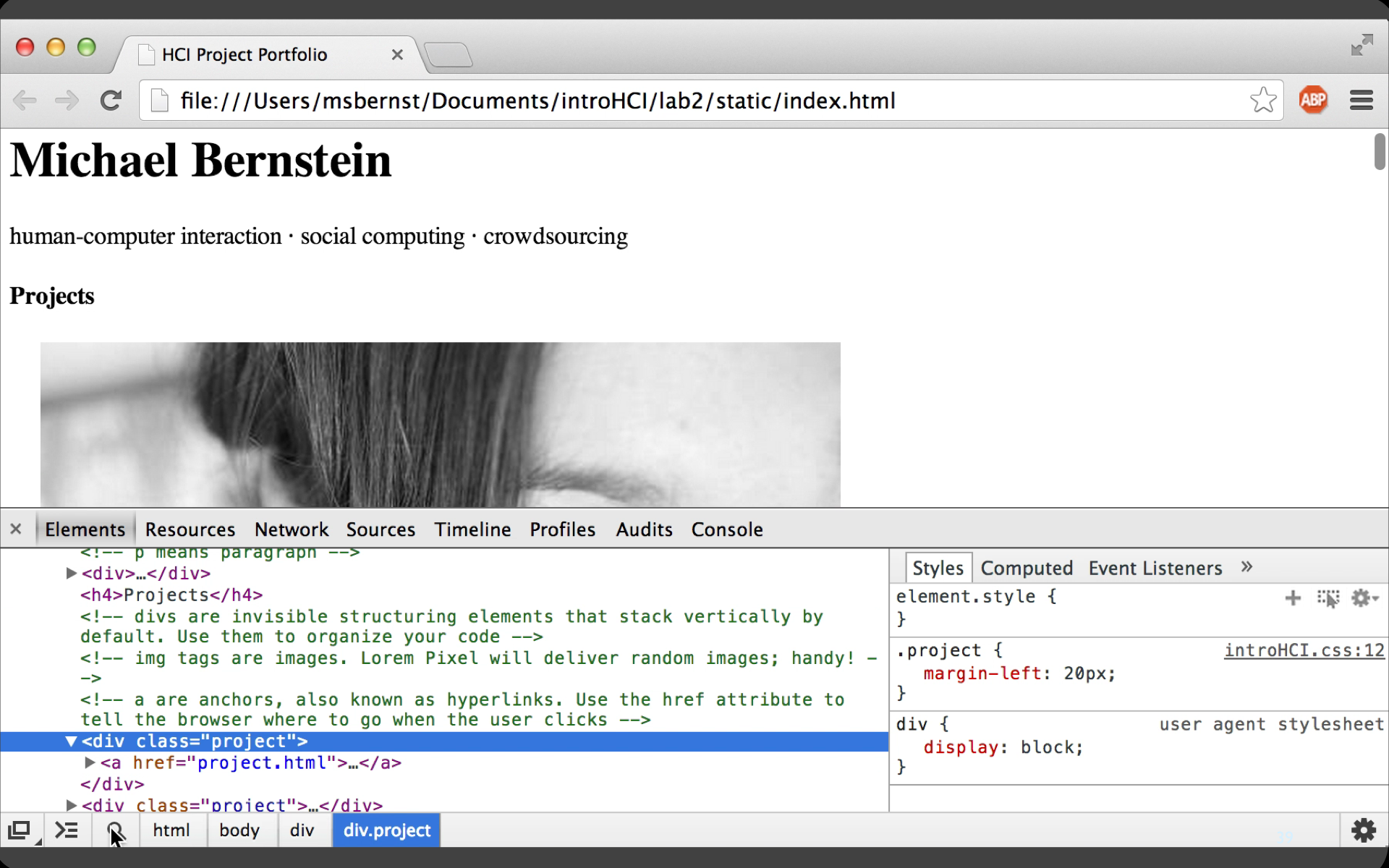Undock DevTools into separate window icon
Screen dimensions: 1389x868
pos(20,830)
